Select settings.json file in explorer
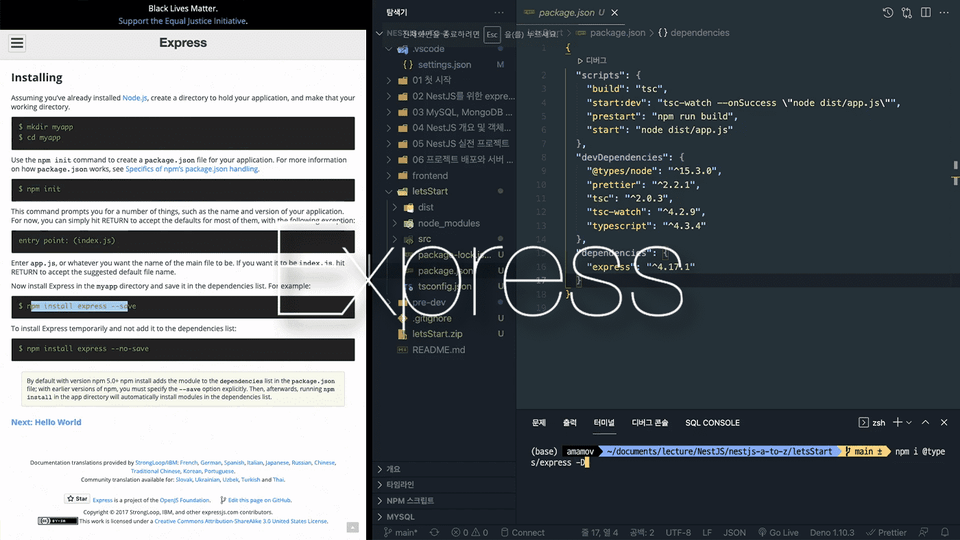The height and width of the screenshot is (540, 960). point(444,64)
